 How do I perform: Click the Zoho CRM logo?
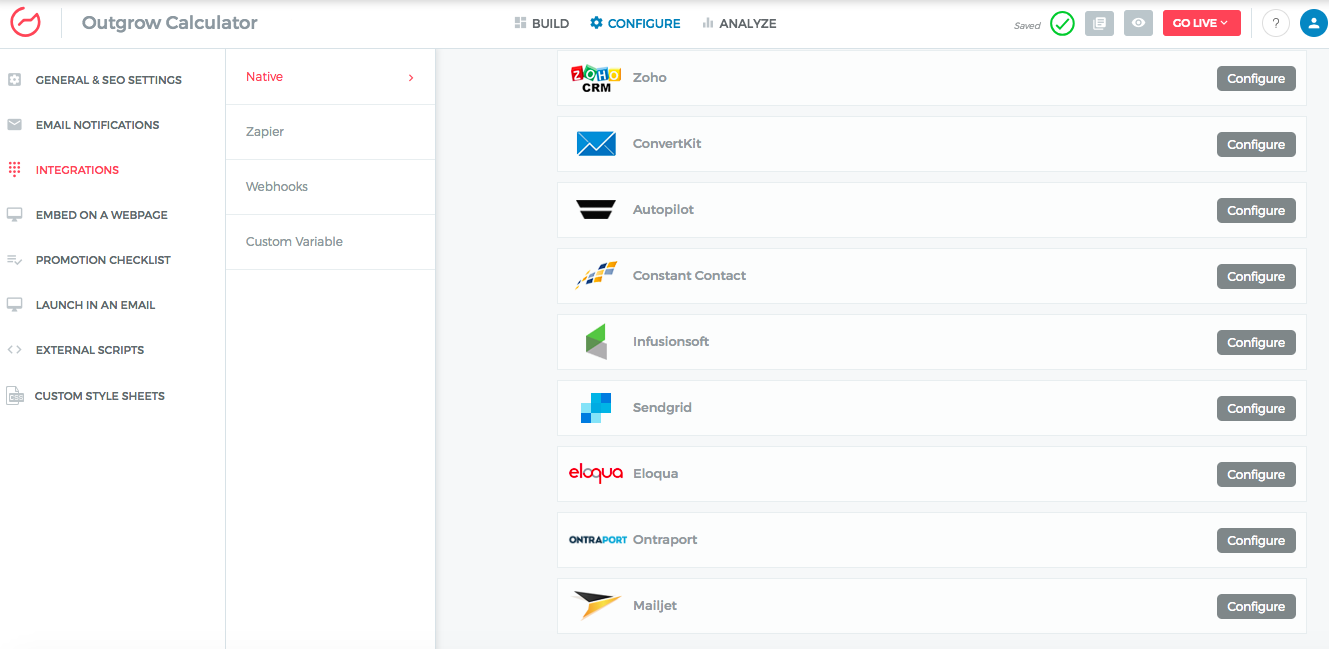(x=596, y=78)
